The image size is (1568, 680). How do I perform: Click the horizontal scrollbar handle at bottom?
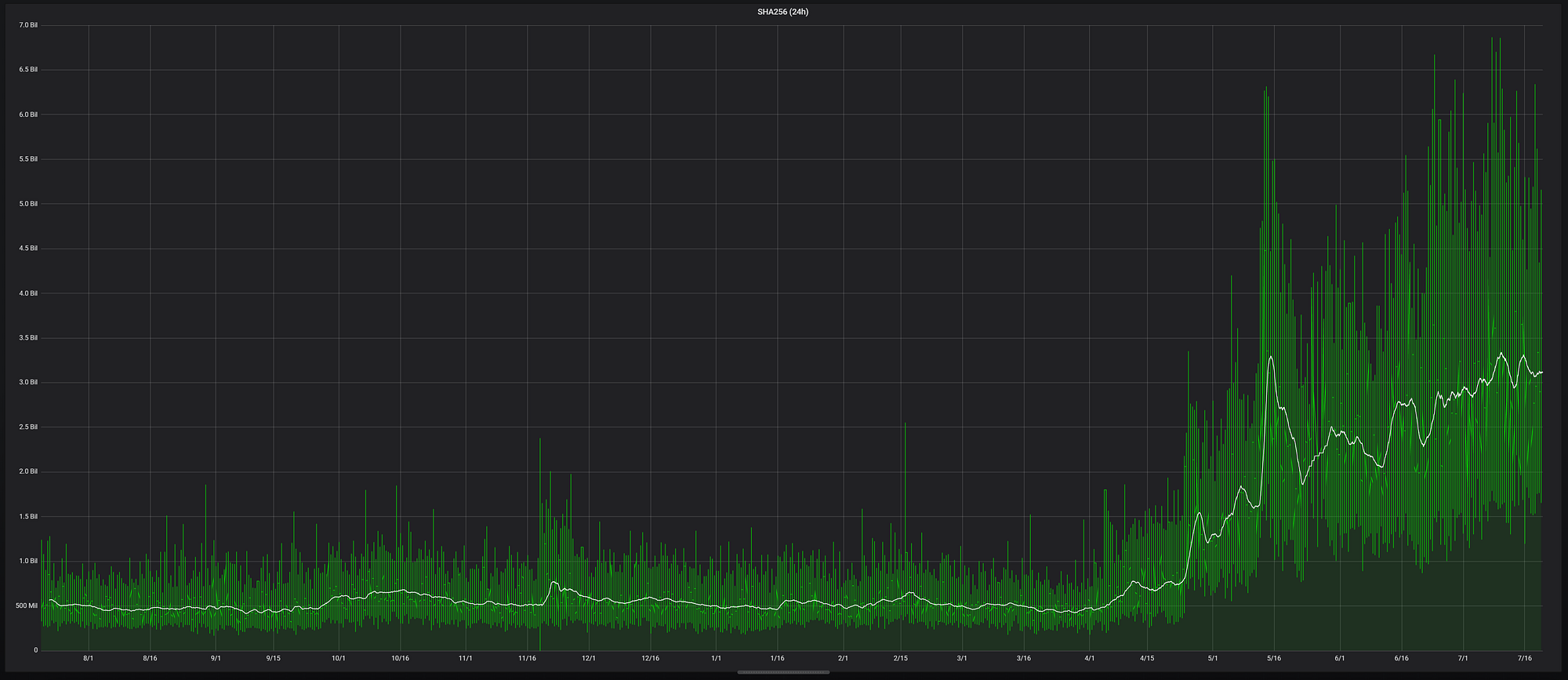[783, 672]
